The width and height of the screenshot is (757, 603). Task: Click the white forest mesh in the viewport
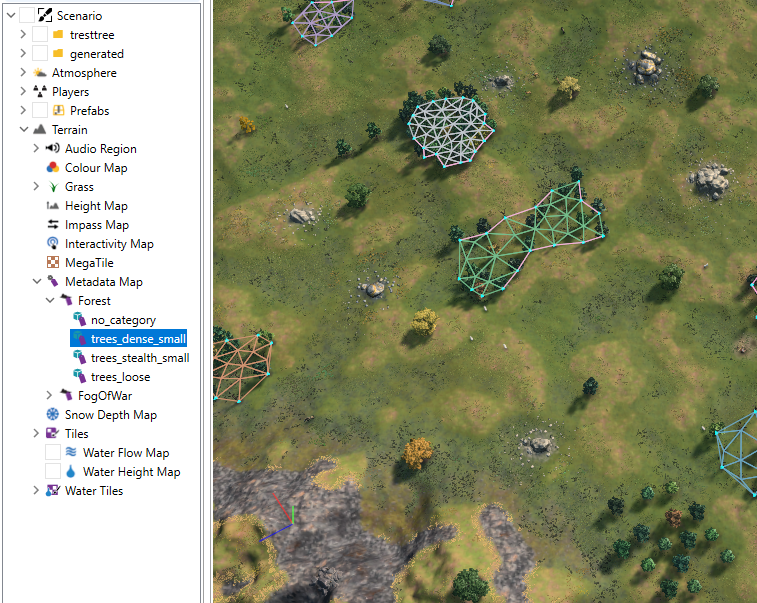[450, 131]
